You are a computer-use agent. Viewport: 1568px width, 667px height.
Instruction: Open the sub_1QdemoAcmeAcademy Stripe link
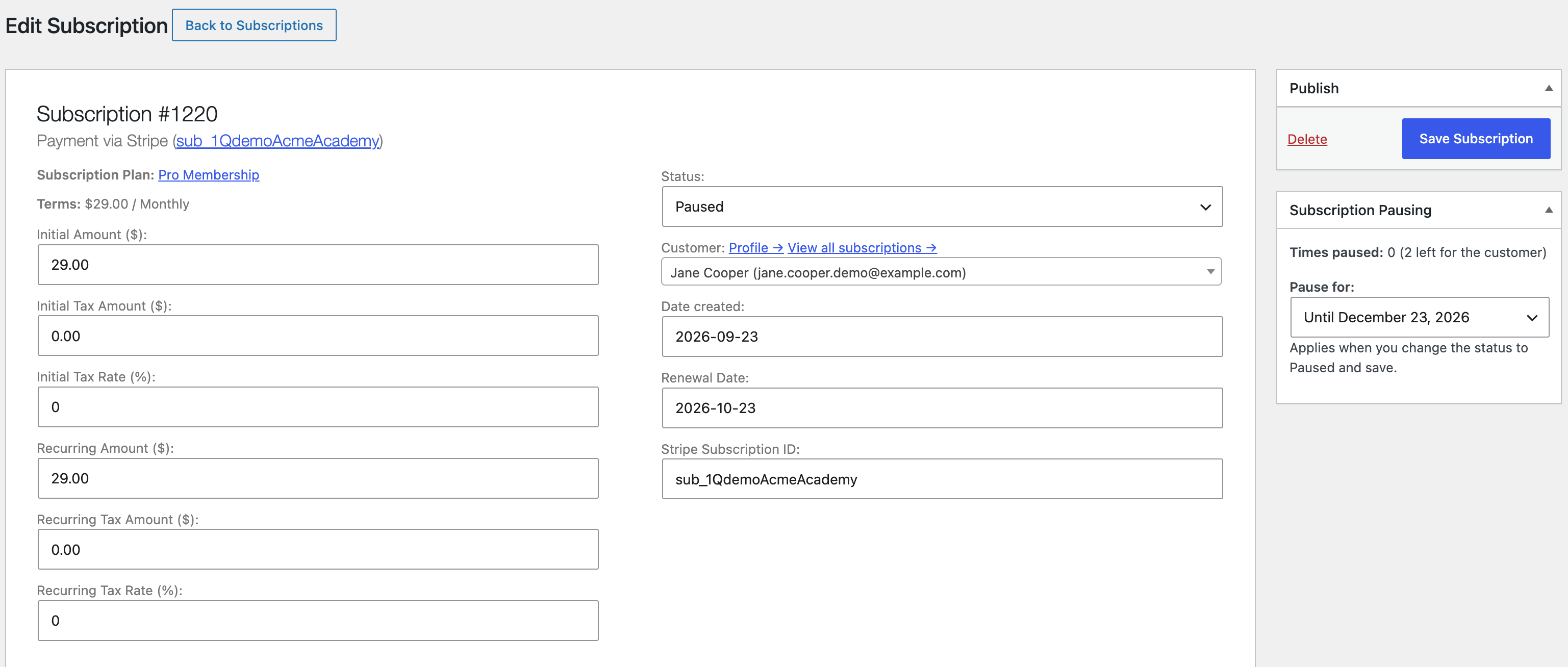(278, 141)
